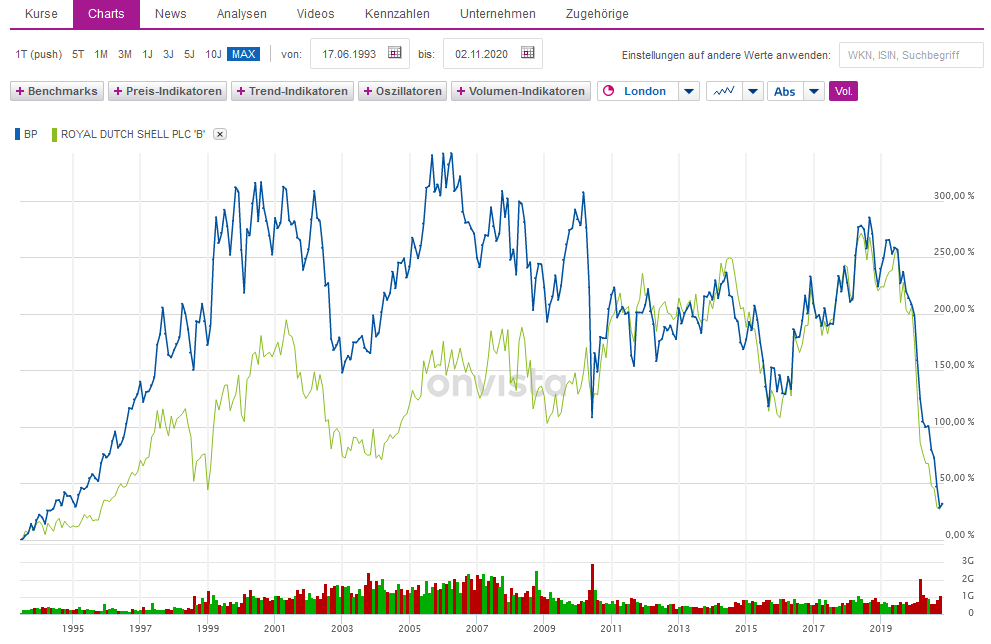The image size is (991, 644).
Task: Click the BP legend label
Action: pos(30,134)
